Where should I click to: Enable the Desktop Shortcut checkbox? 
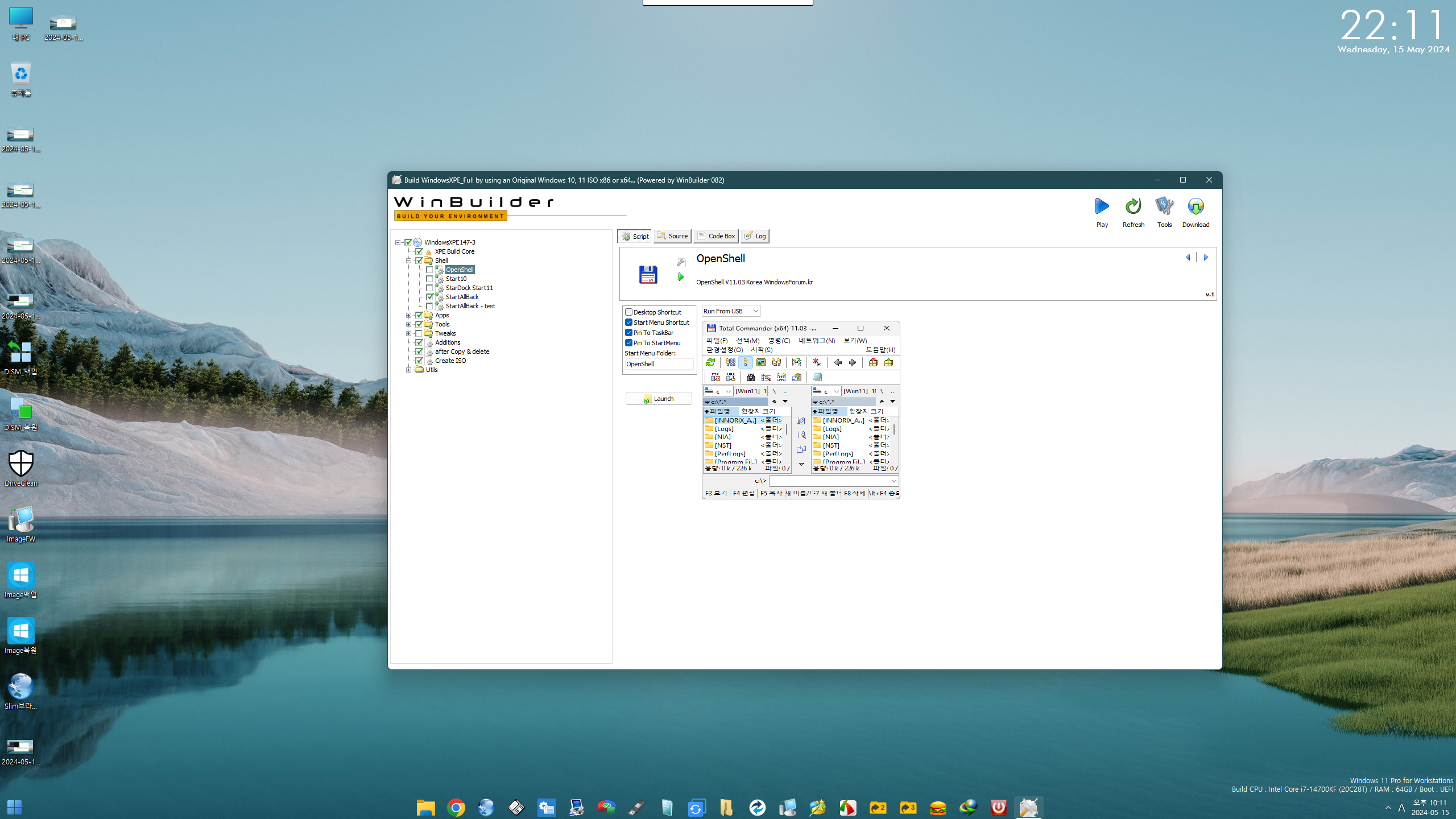pos(629,312)
